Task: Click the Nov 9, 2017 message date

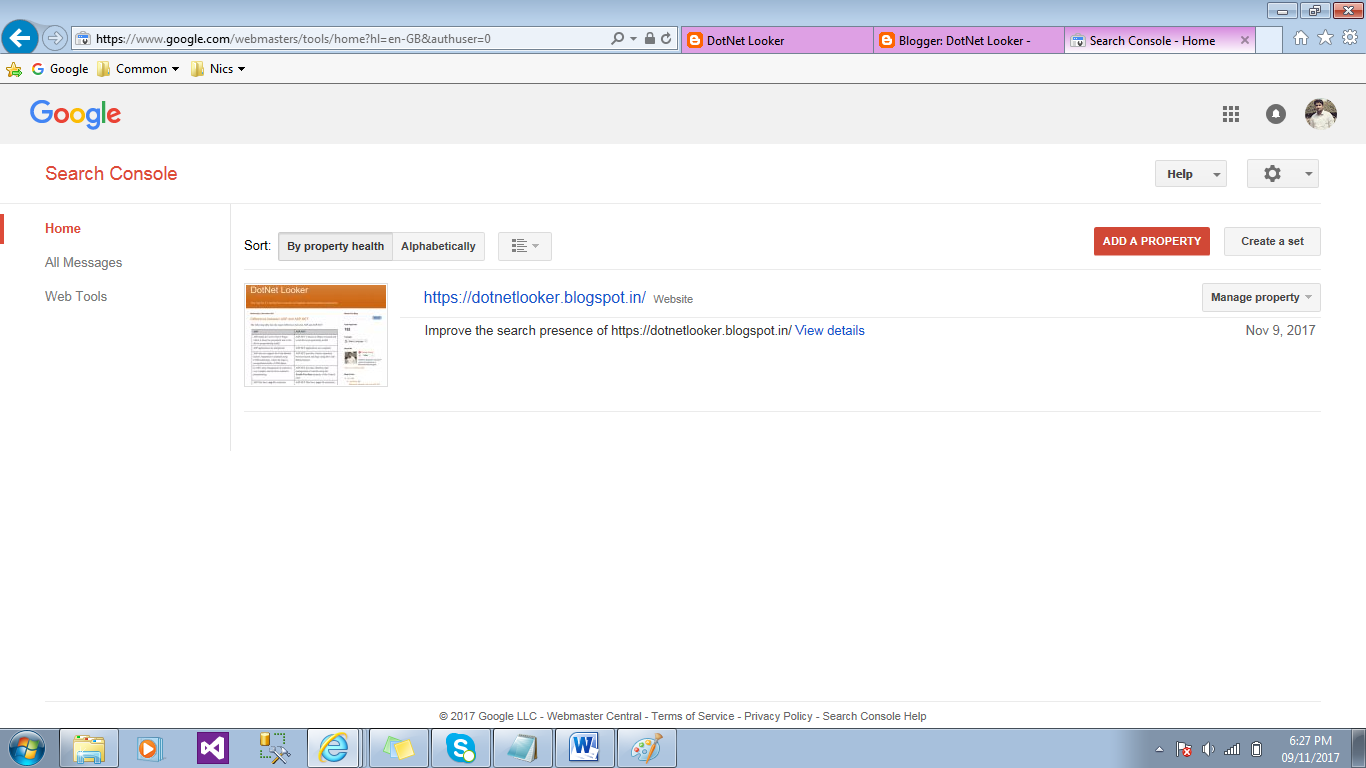Action: (x=1281, y=330)
